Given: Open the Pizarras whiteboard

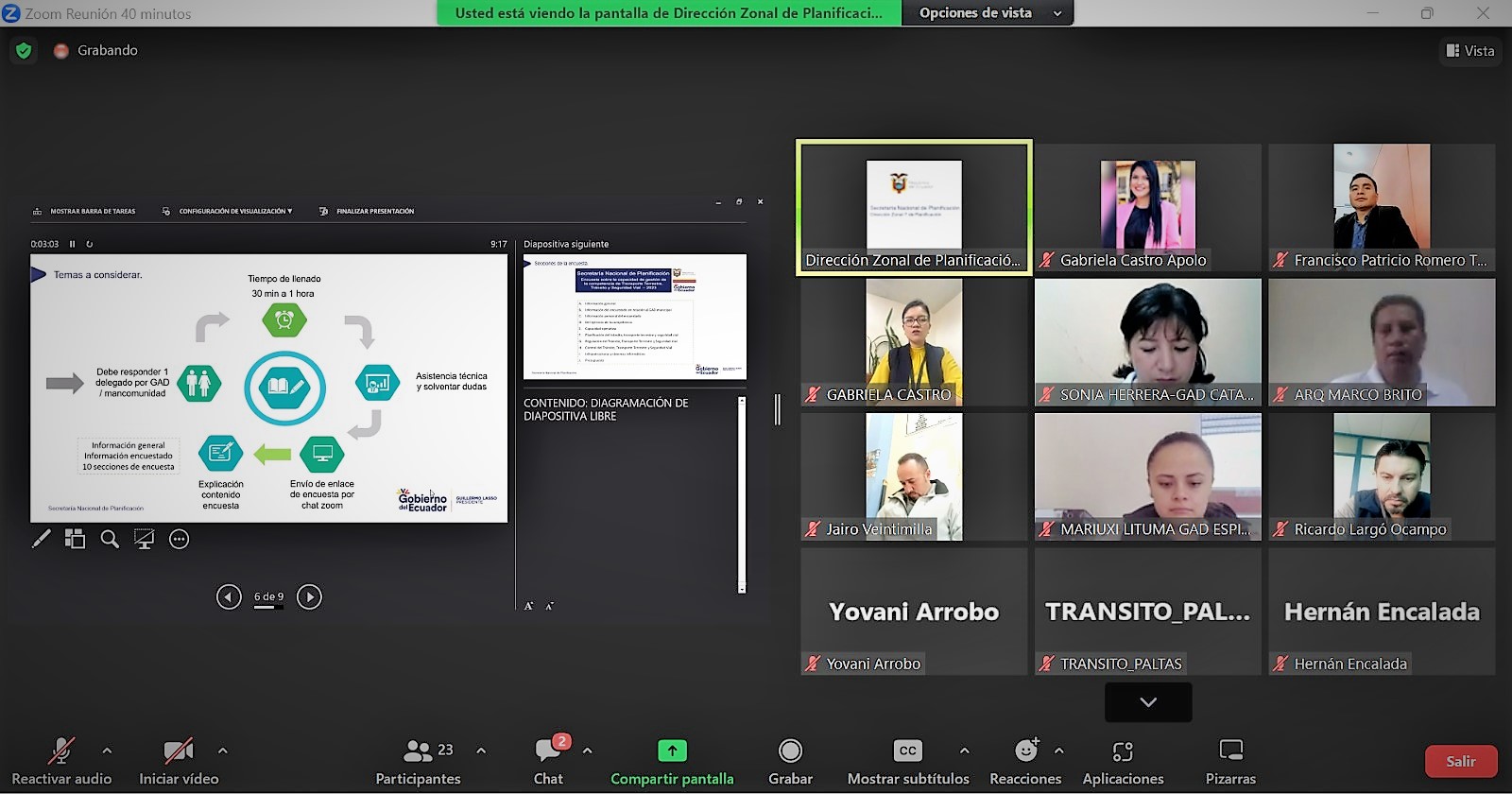Looking at the screenshot, I should click(1230, 762).
